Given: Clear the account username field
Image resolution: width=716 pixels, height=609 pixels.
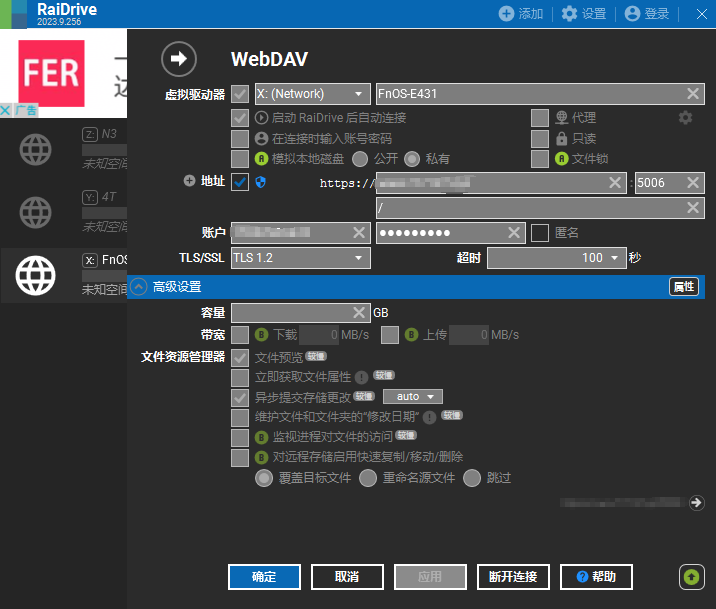Looking at the screenshot, I should (359, 233).
